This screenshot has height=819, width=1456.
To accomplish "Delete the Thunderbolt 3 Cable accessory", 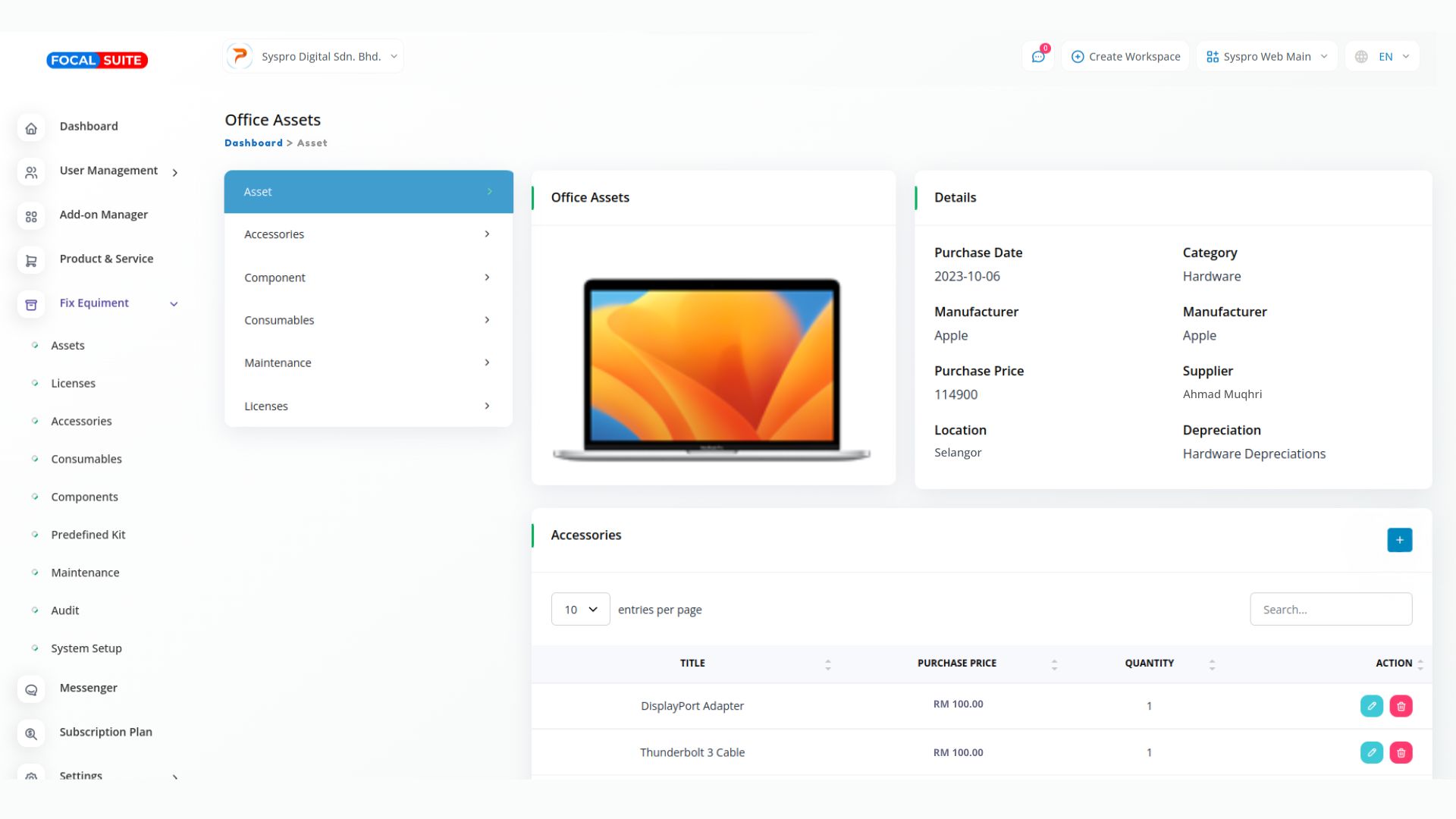I will 1401,753.
